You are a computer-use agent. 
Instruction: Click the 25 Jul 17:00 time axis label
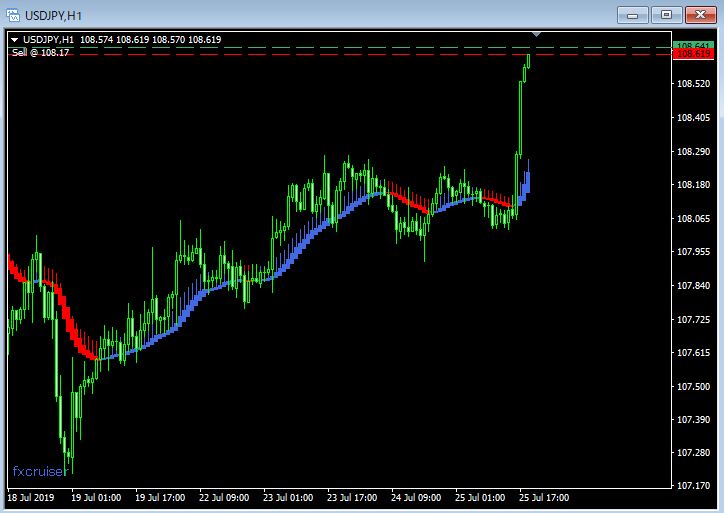pyautogui.click(x=544, y=498)
